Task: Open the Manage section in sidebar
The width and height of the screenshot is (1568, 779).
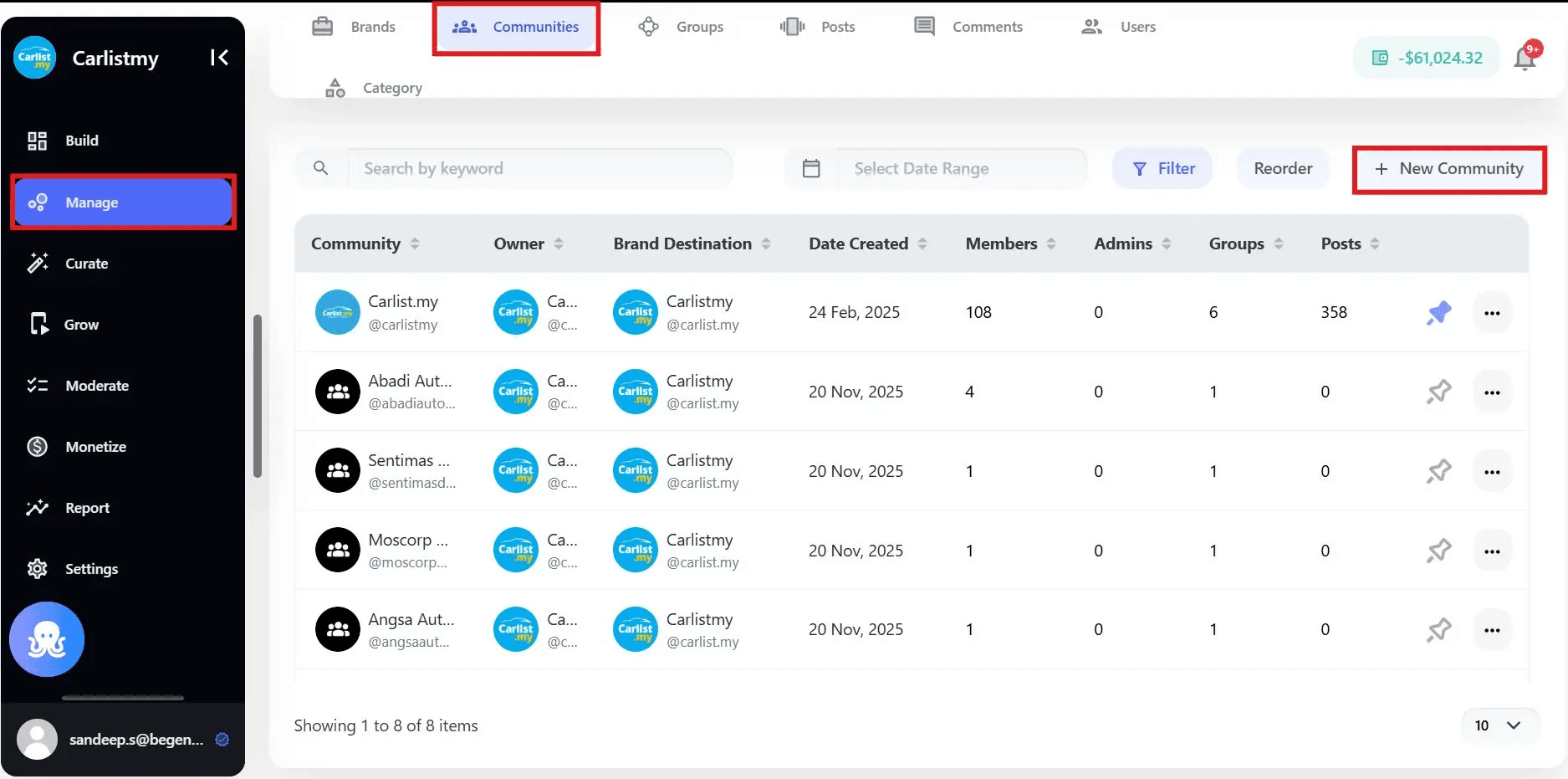Action: coord(122,202)
